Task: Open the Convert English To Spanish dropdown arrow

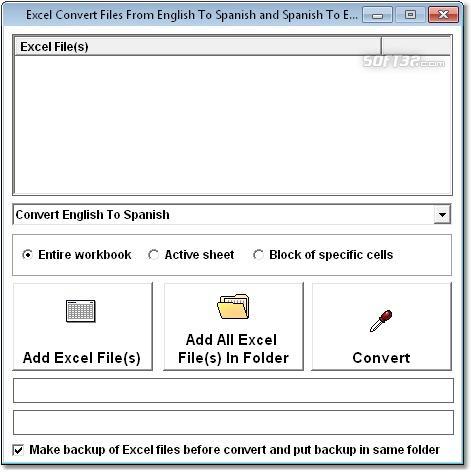Action: click(442, 215)
